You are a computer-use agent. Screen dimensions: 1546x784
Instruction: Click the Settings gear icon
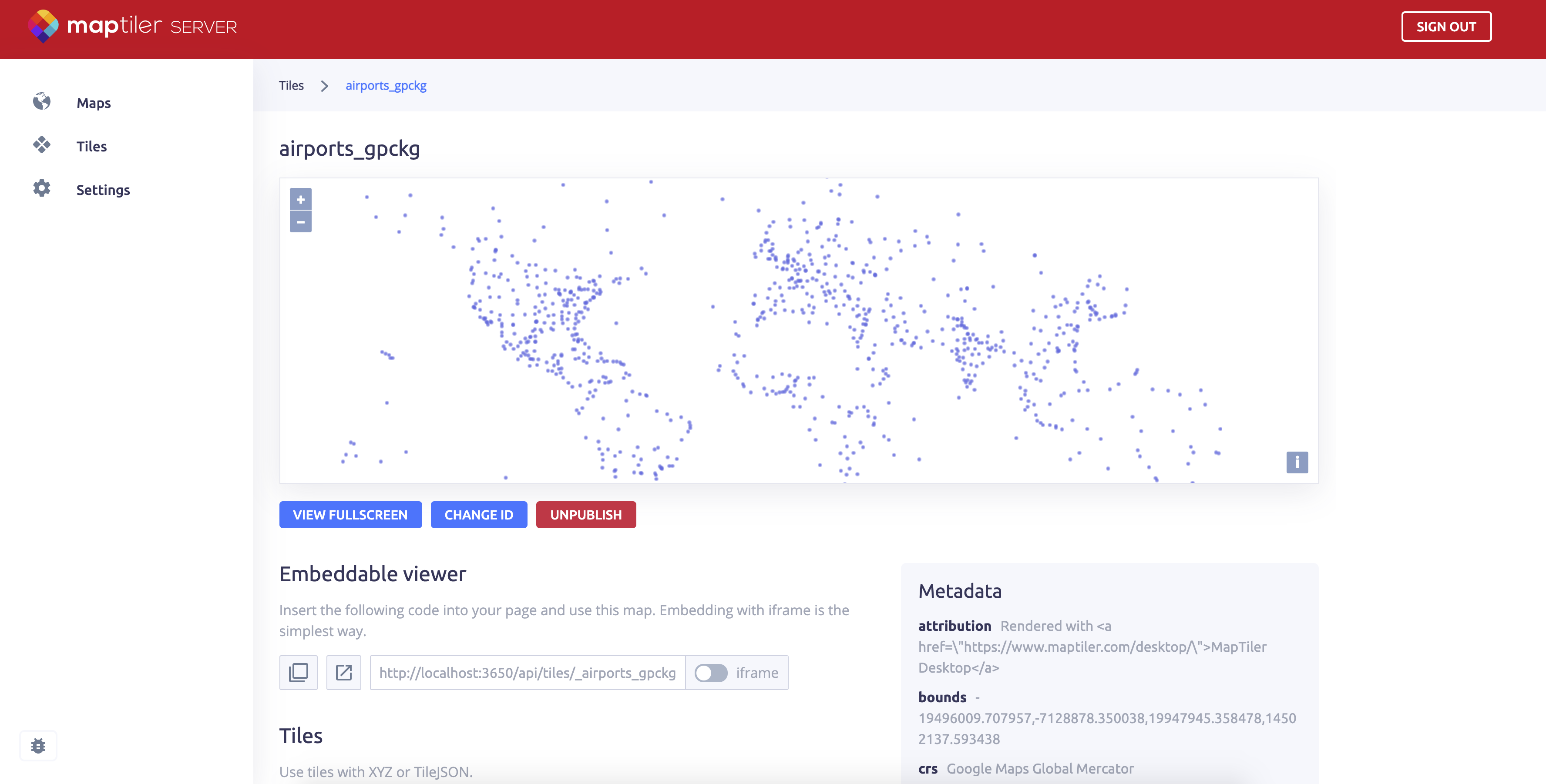tap(41, 189)
